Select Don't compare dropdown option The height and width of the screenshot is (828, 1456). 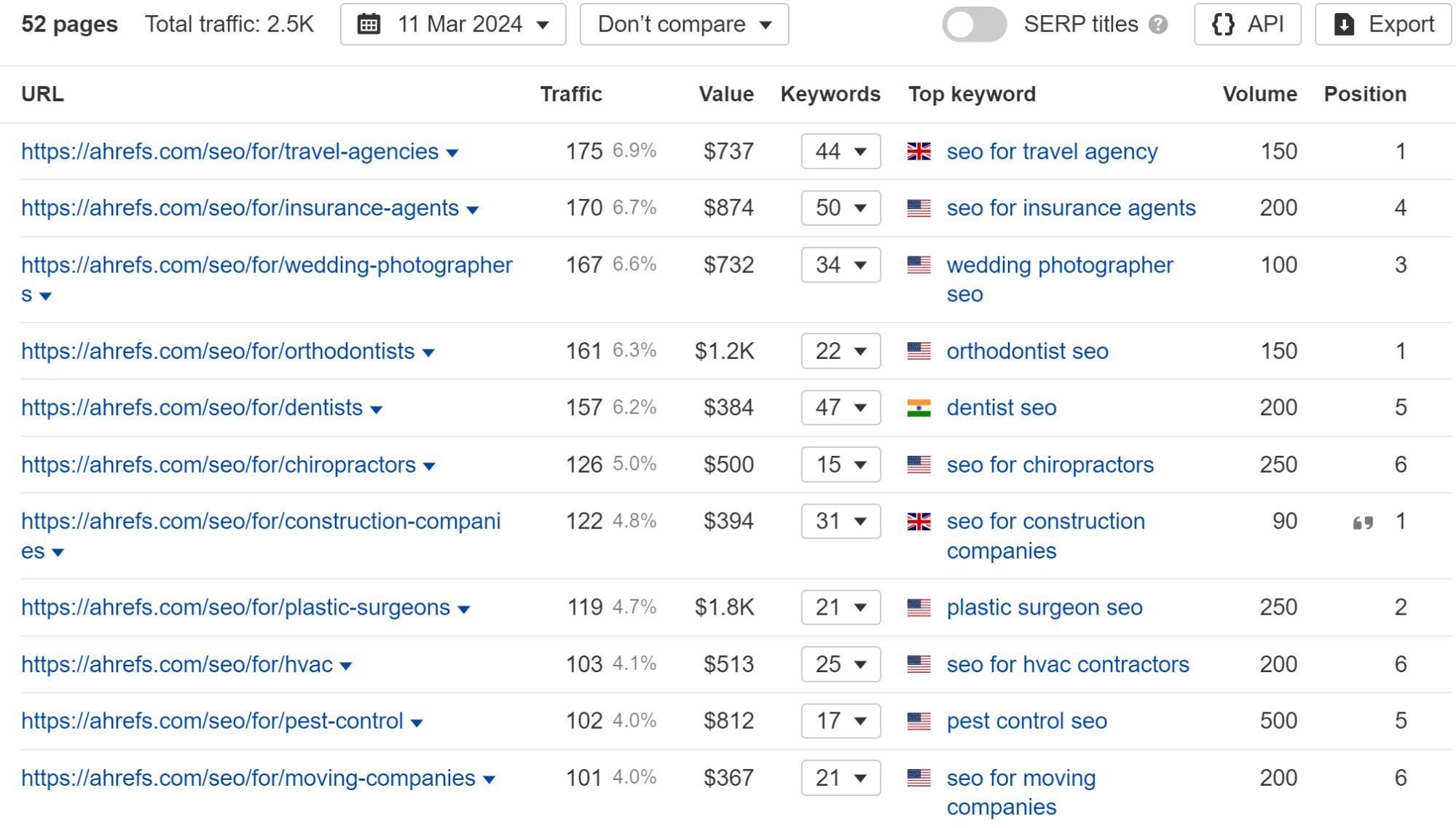point(683,25)
